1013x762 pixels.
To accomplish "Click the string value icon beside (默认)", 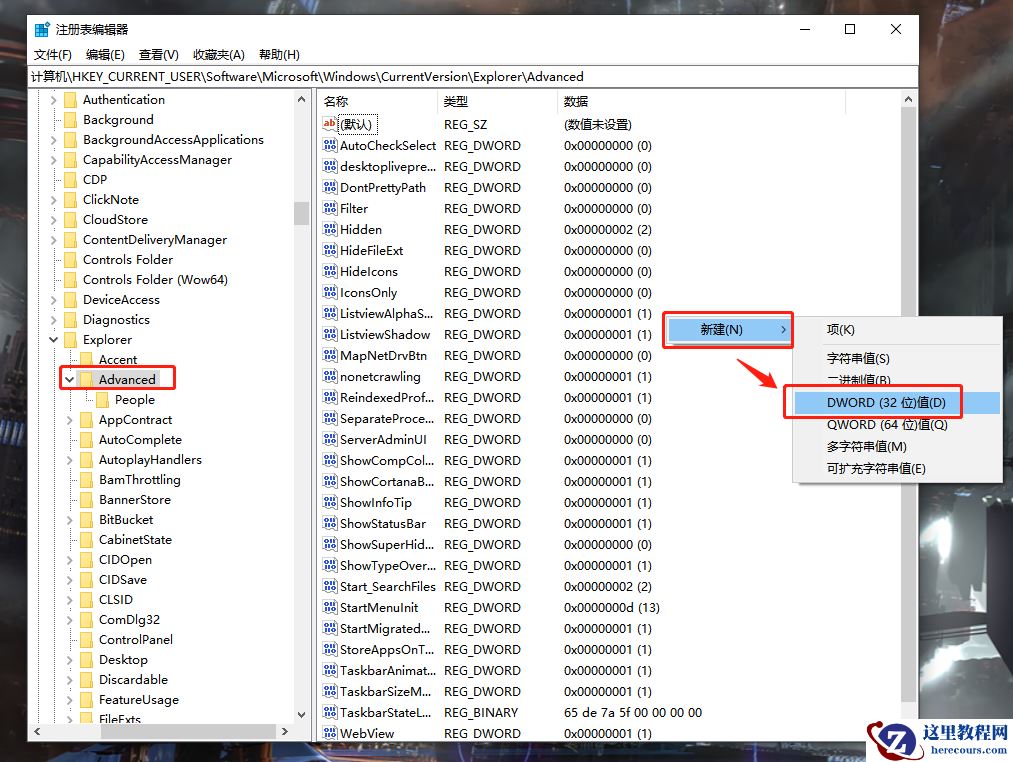I will click(x=330, y=124).
